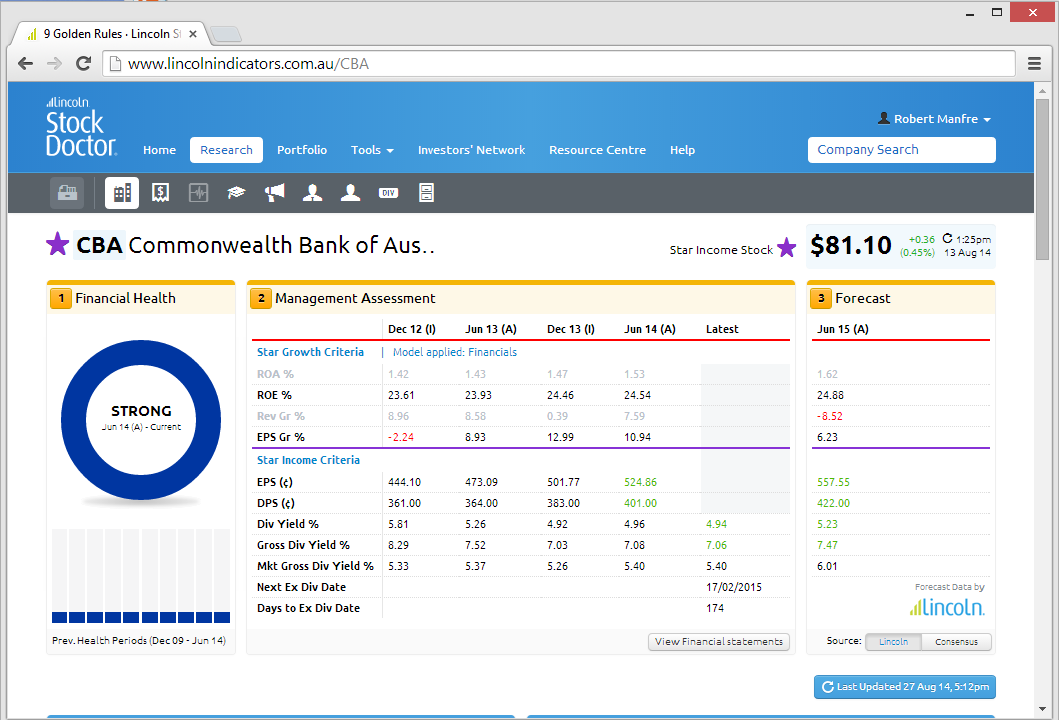Click Prev. Health Periods caption text
Viewport: 1059px width, 720px height.
click(138, 640)
